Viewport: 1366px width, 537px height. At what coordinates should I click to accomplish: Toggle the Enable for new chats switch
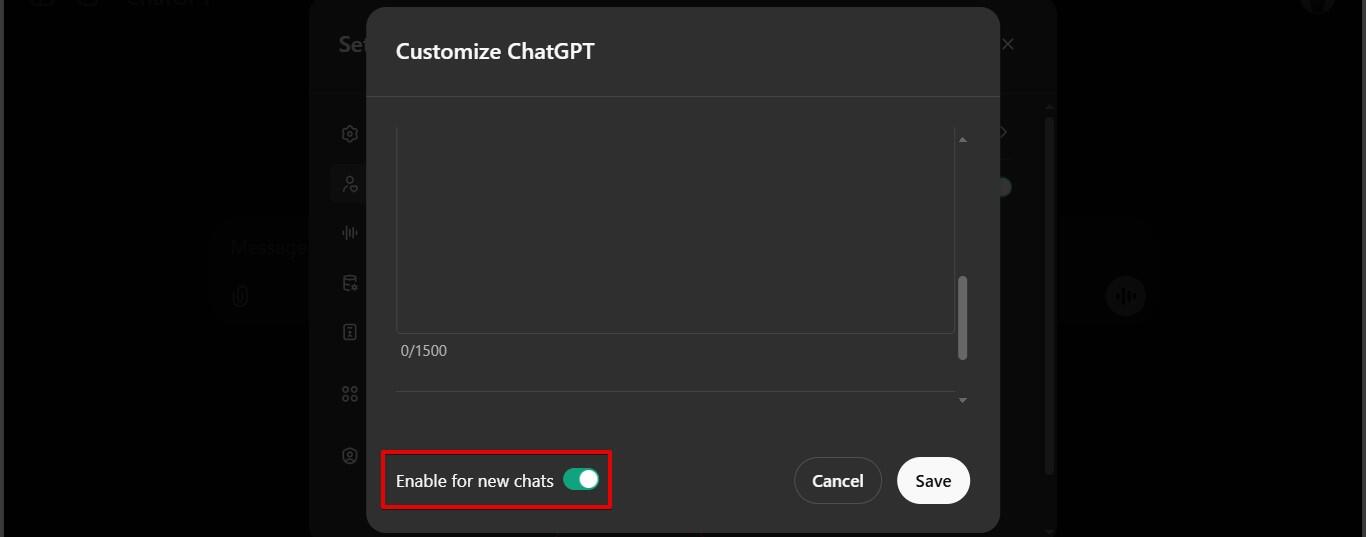pyautogui.click(x=581, y=480)
